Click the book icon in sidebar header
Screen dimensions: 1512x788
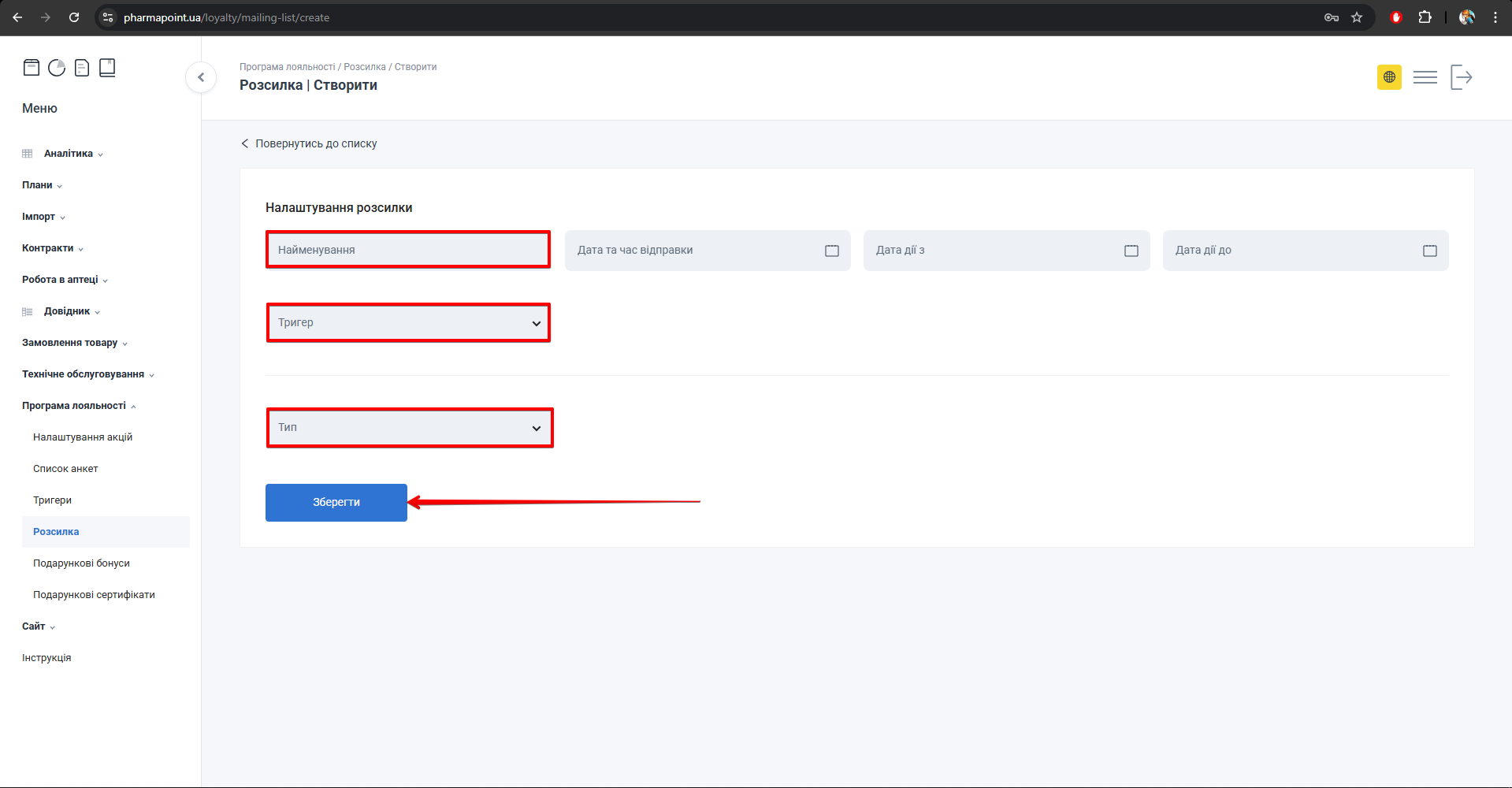coord(107,68)
